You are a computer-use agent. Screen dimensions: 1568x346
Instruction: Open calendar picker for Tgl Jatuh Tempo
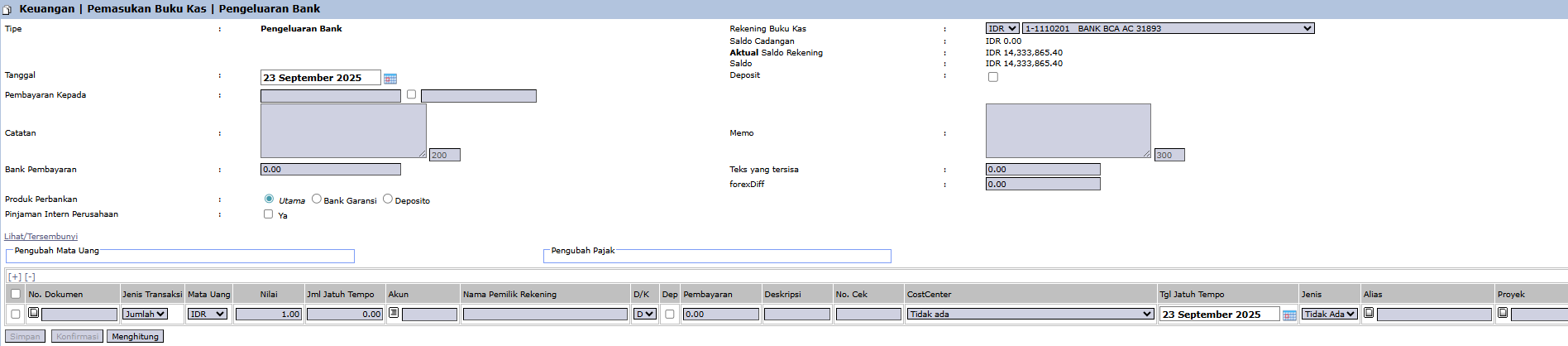click(1289, 315)
